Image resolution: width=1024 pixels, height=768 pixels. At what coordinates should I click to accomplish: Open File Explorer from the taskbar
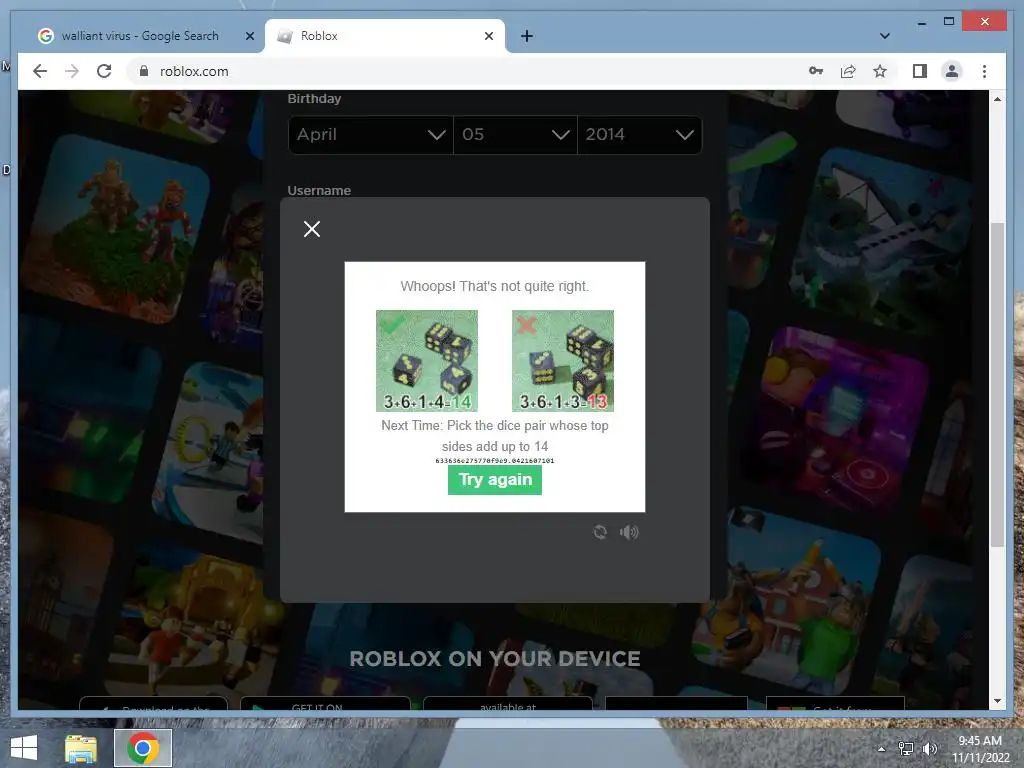pos(80,748)
